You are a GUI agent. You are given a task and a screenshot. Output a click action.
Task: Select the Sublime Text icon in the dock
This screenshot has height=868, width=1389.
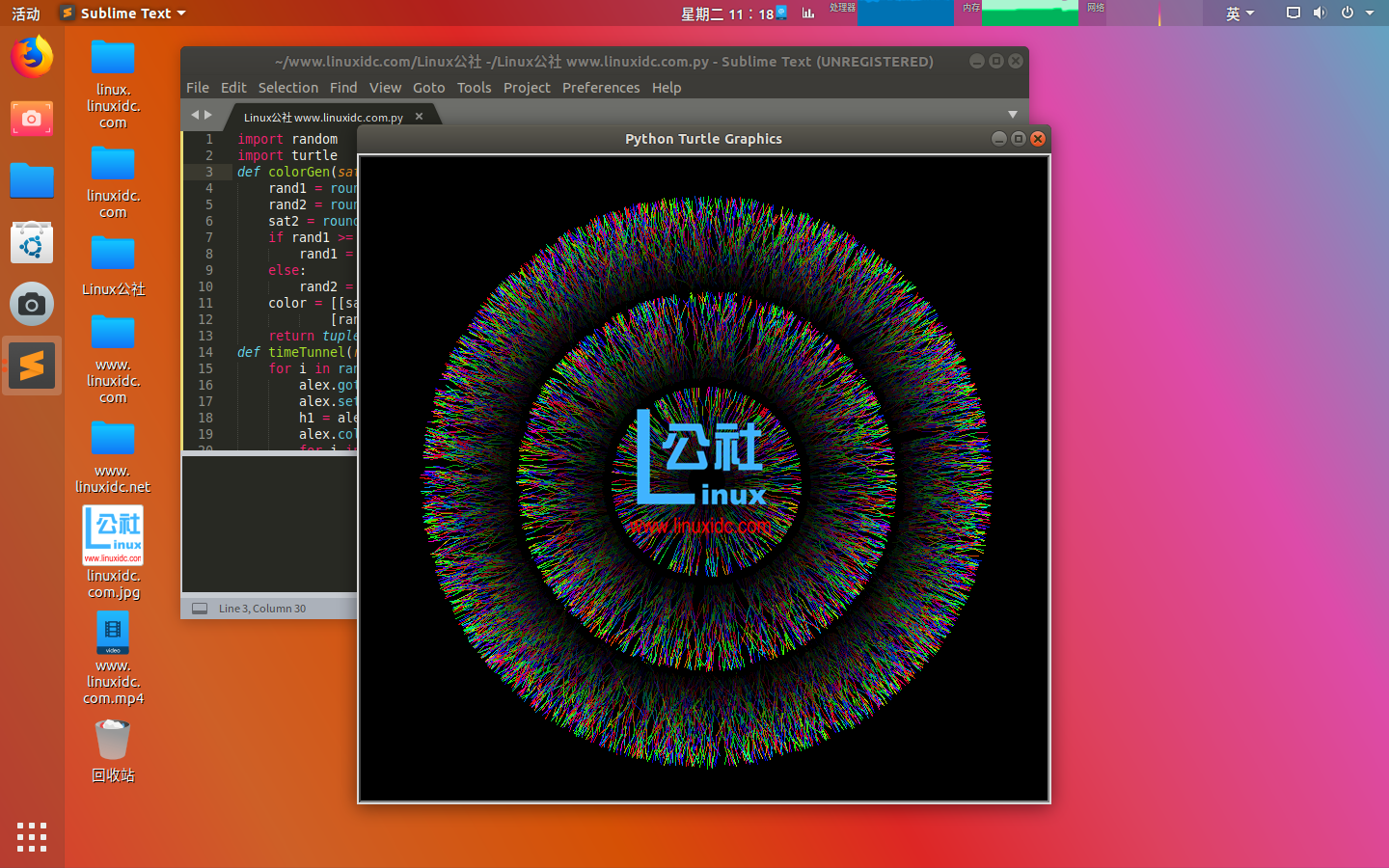pos(32,366)
